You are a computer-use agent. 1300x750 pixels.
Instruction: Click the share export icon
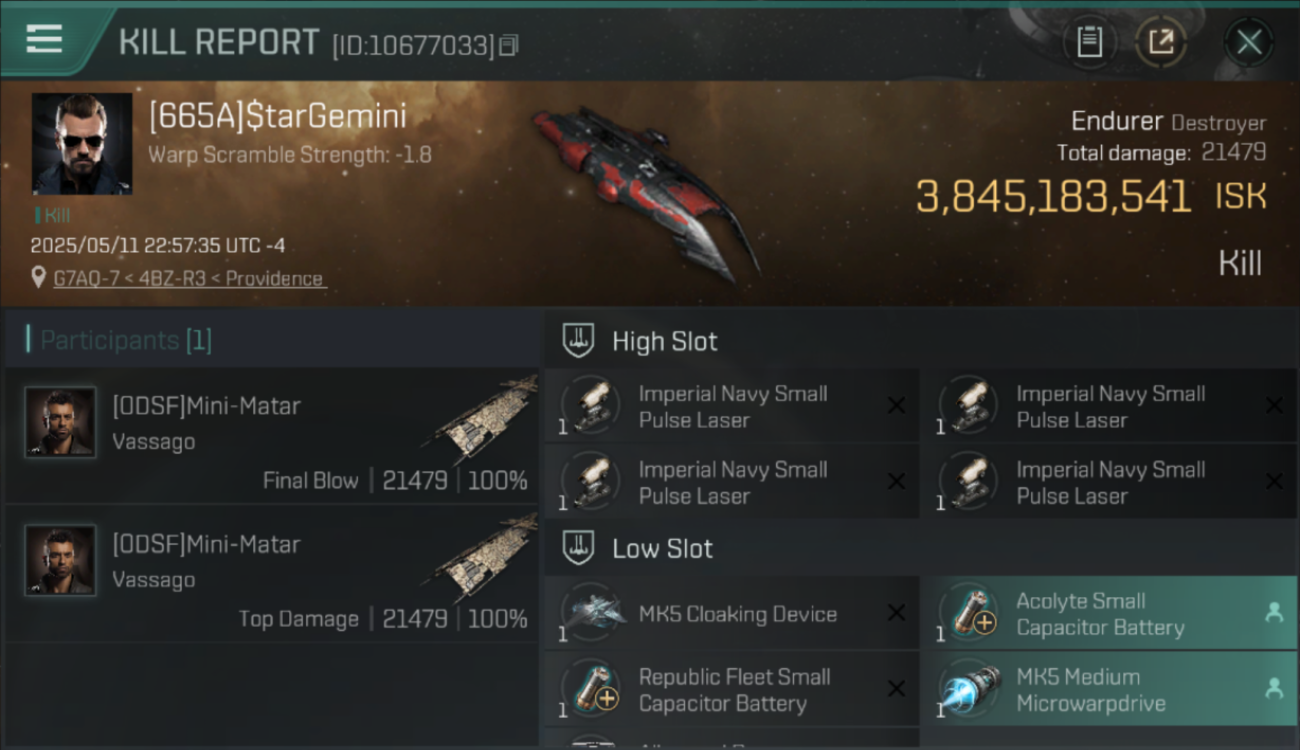pos(1161,42)
